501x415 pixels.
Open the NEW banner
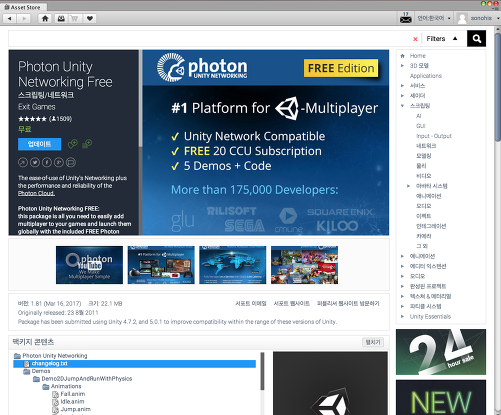(x=441, y=397)
